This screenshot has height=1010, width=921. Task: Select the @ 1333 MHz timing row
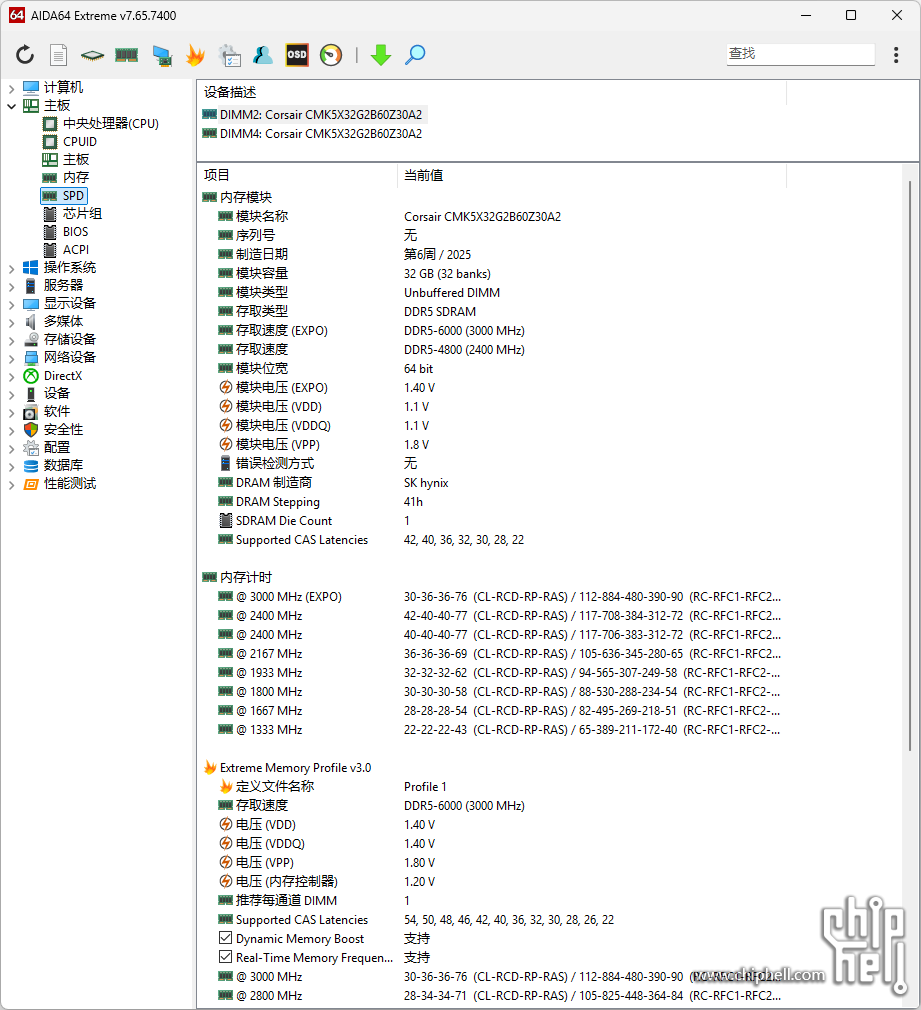[x=492, y=729]
